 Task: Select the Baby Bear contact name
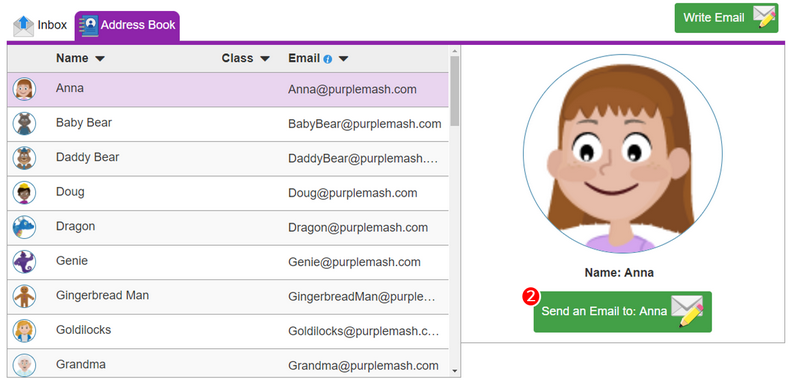[84, 122]
